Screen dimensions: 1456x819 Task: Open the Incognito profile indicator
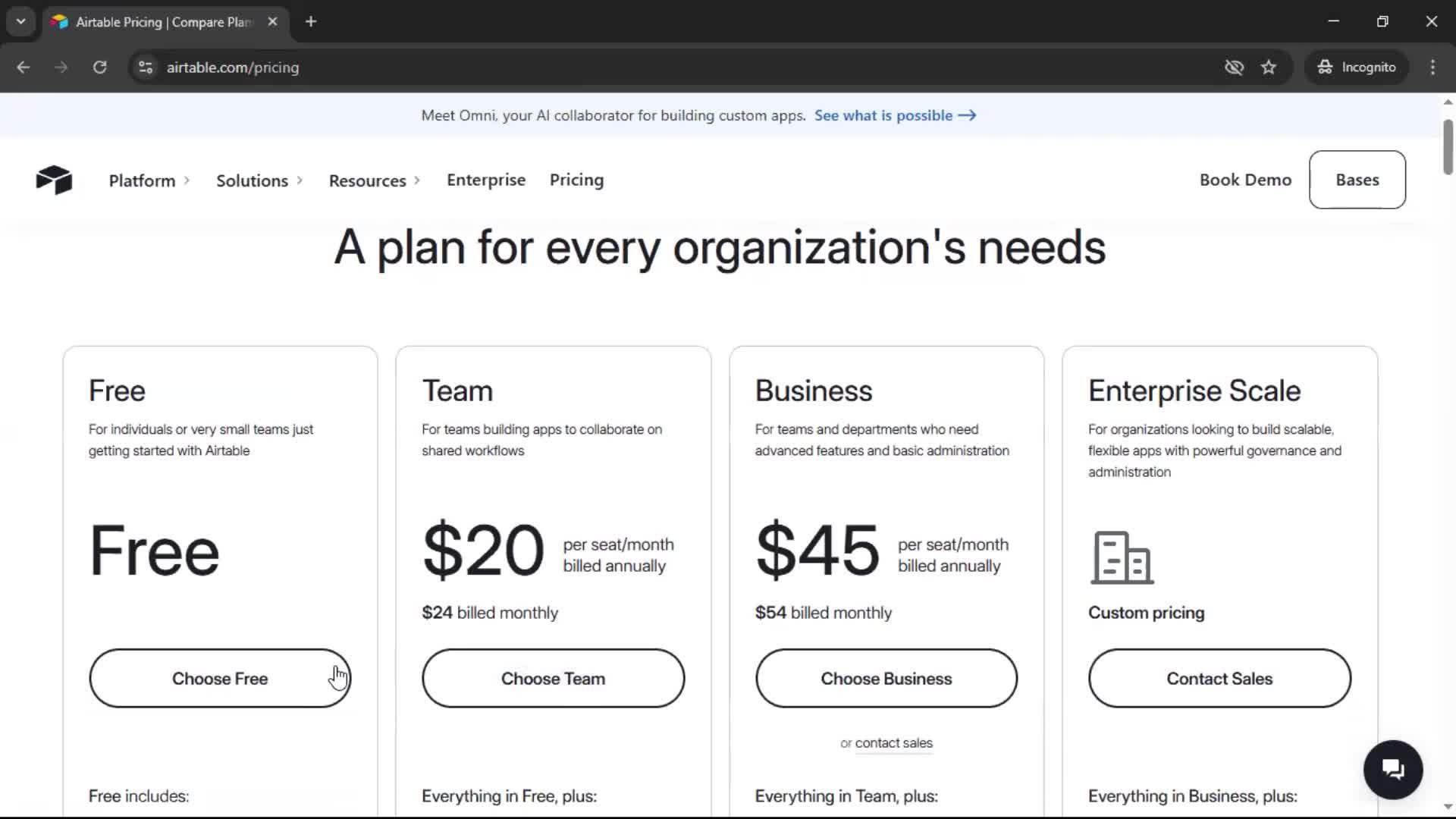1357,67
